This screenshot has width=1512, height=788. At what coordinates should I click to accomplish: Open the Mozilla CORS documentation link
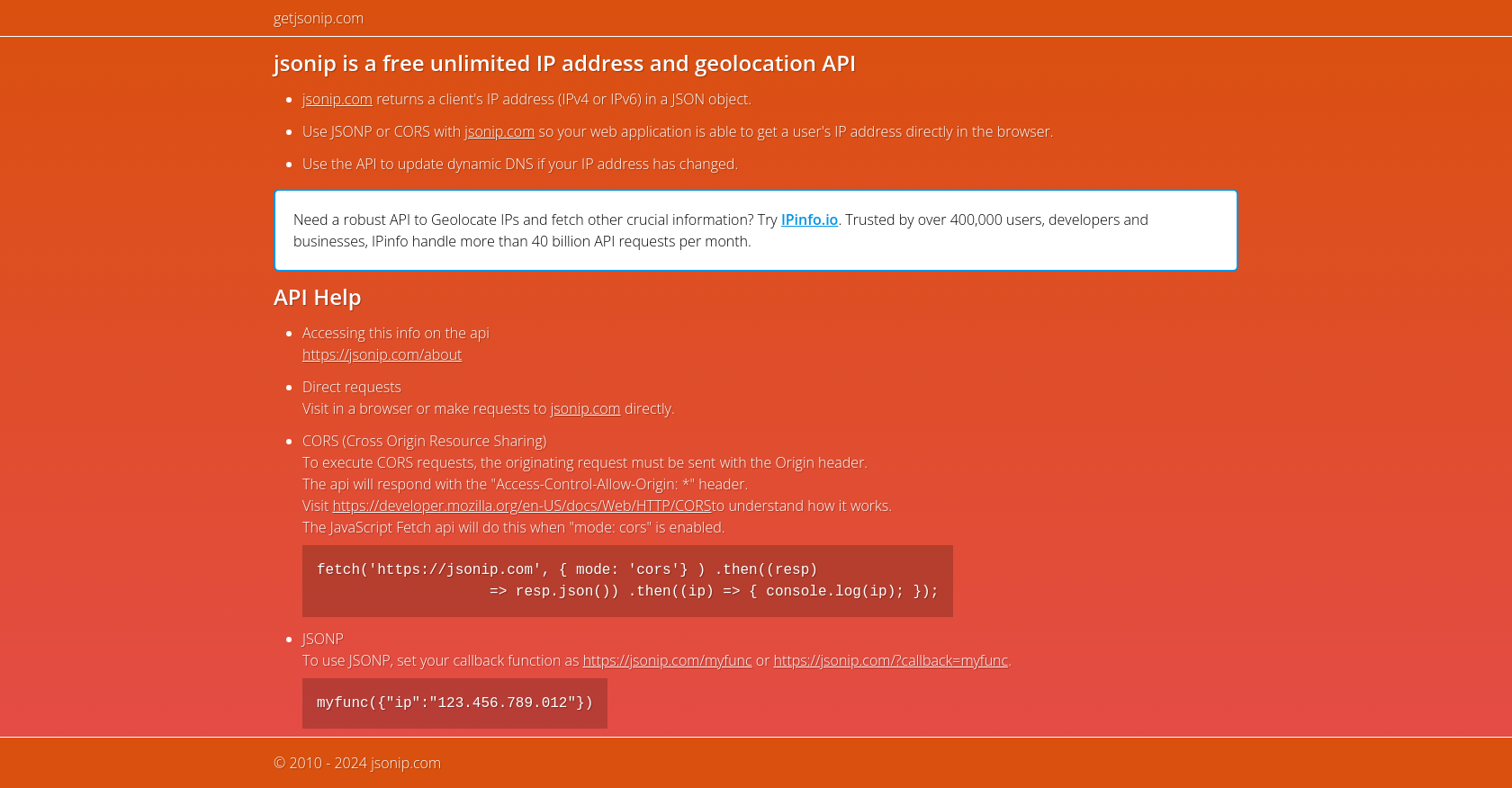click(521, 506)
